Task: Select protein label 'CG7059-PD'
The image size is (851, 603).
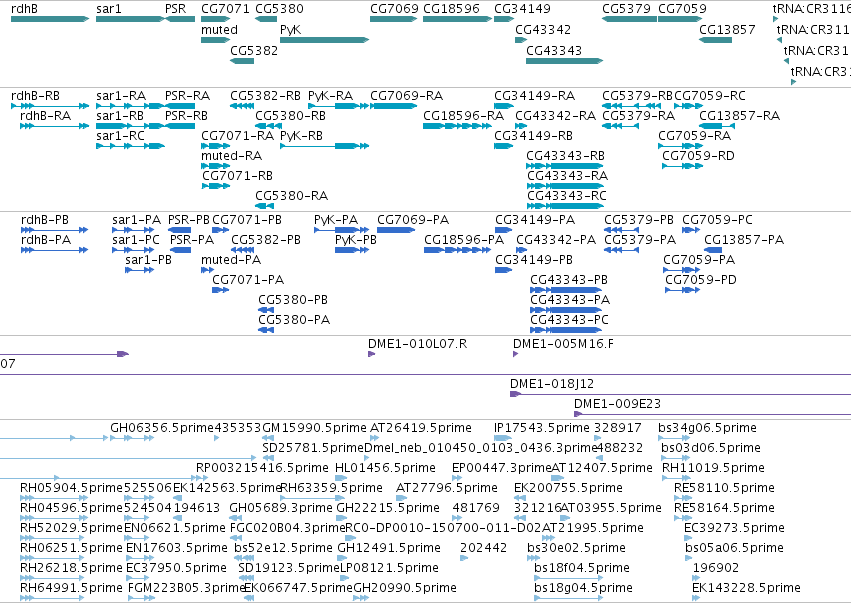Action: pyautogui.click(x=701, y=280)
